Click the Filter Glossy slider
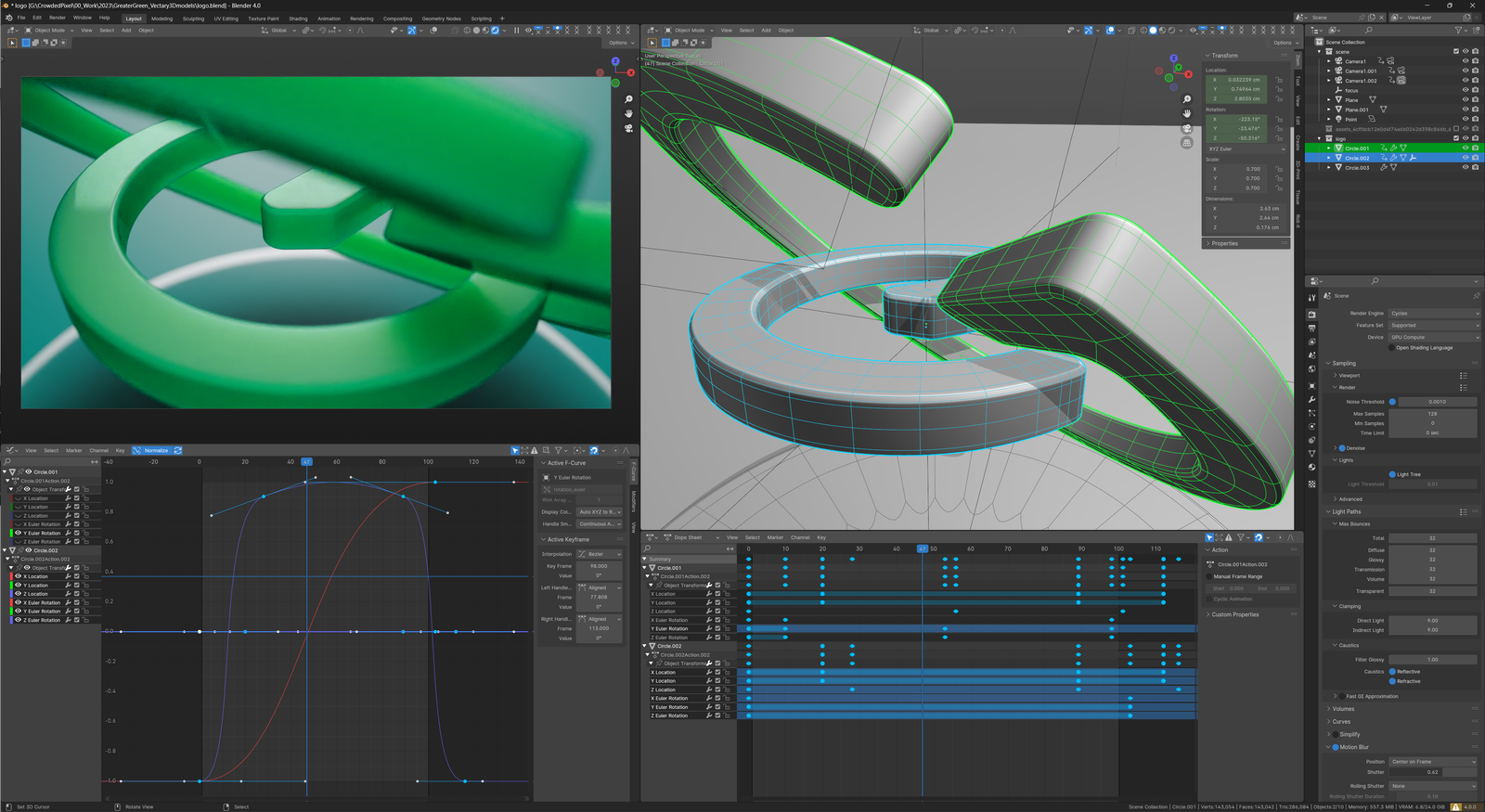 [1433, 660]
